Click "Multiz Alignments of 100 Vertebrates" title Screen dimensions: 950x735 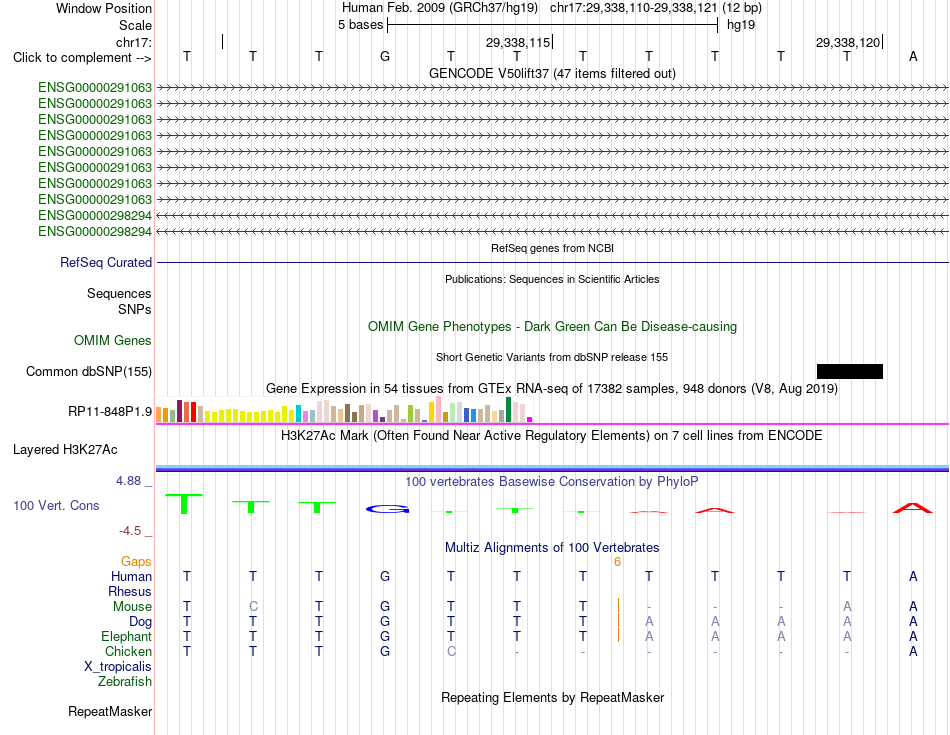[x=552, y=548]
